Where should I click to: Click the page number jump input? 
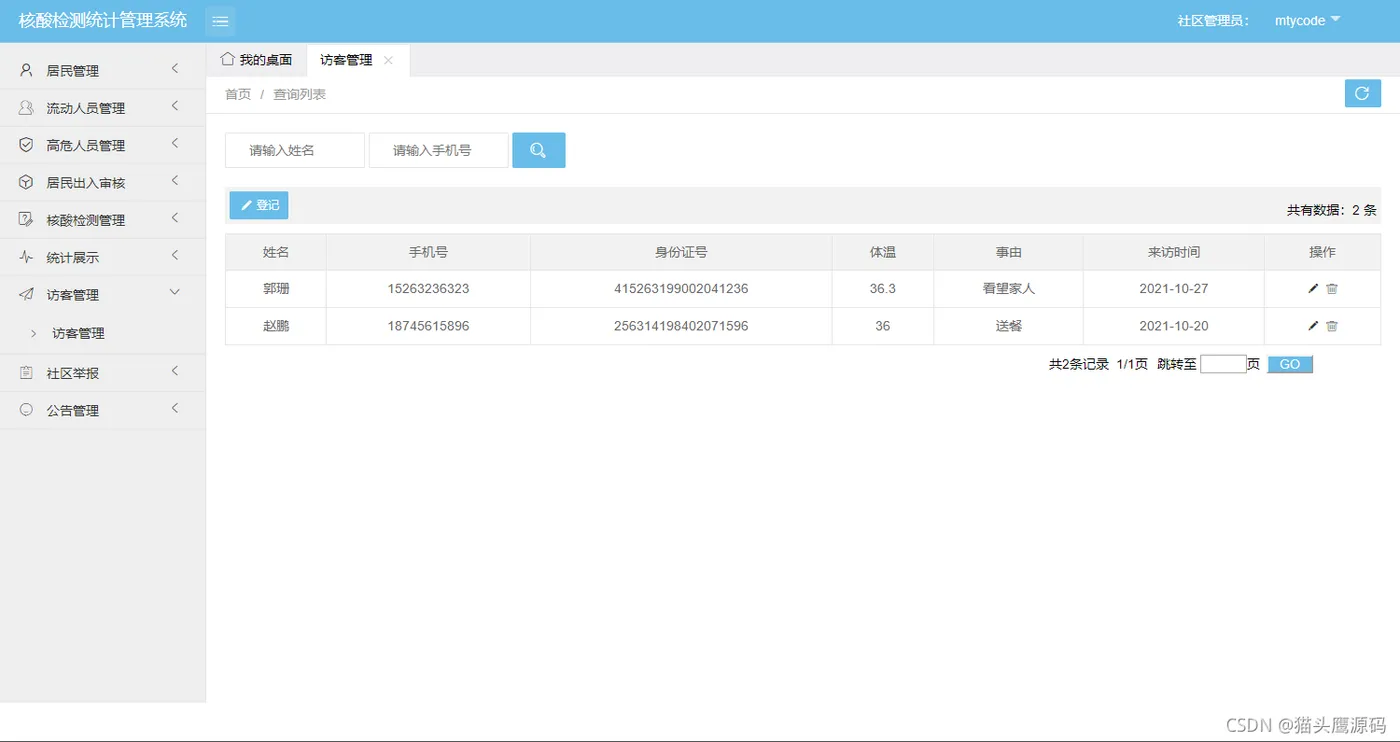pos(1223,364)
